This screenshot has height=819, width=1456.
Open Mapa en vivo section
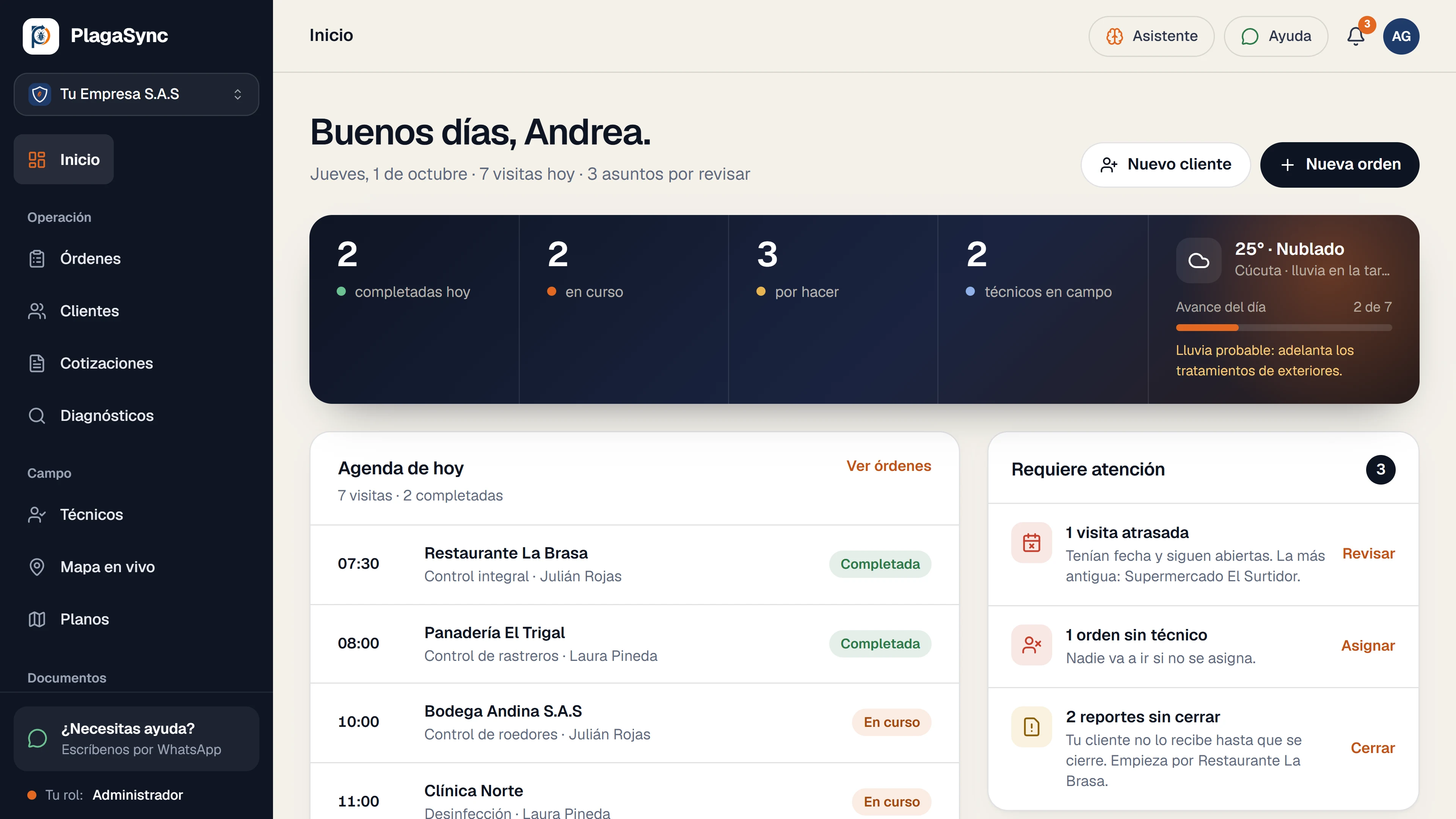tap(136, 567)
